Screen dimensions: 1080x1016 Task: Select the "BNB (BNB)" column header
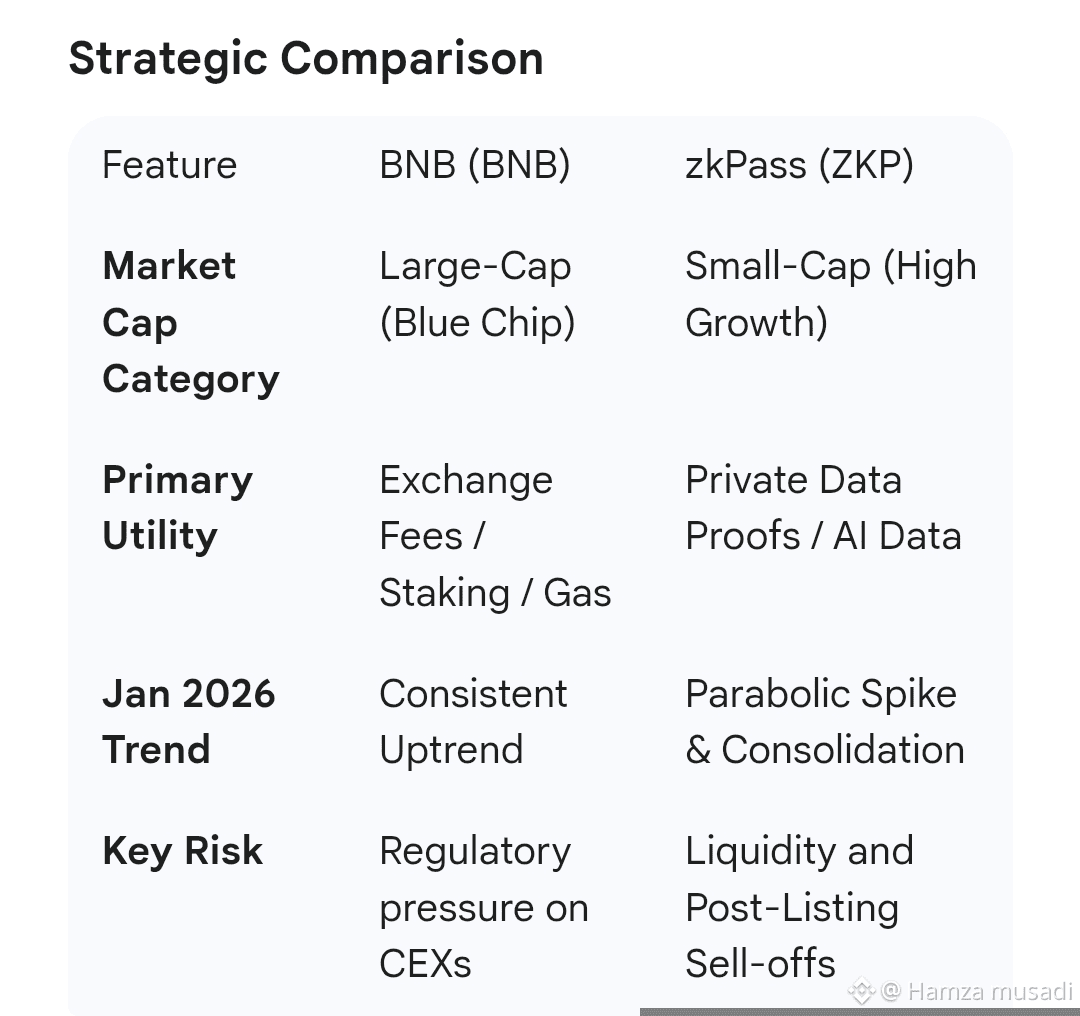[x=475, y=165]
